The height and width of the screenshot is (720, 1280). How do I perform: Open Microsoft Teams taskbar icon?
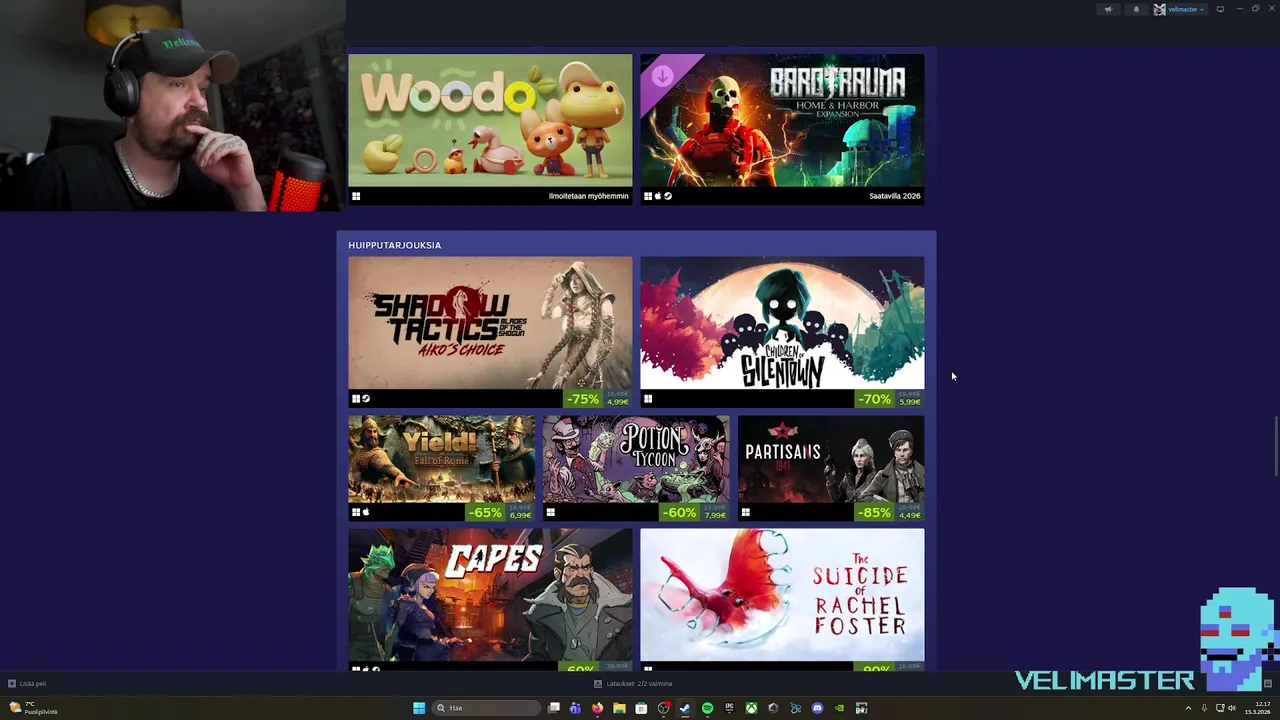pos(575,708)
